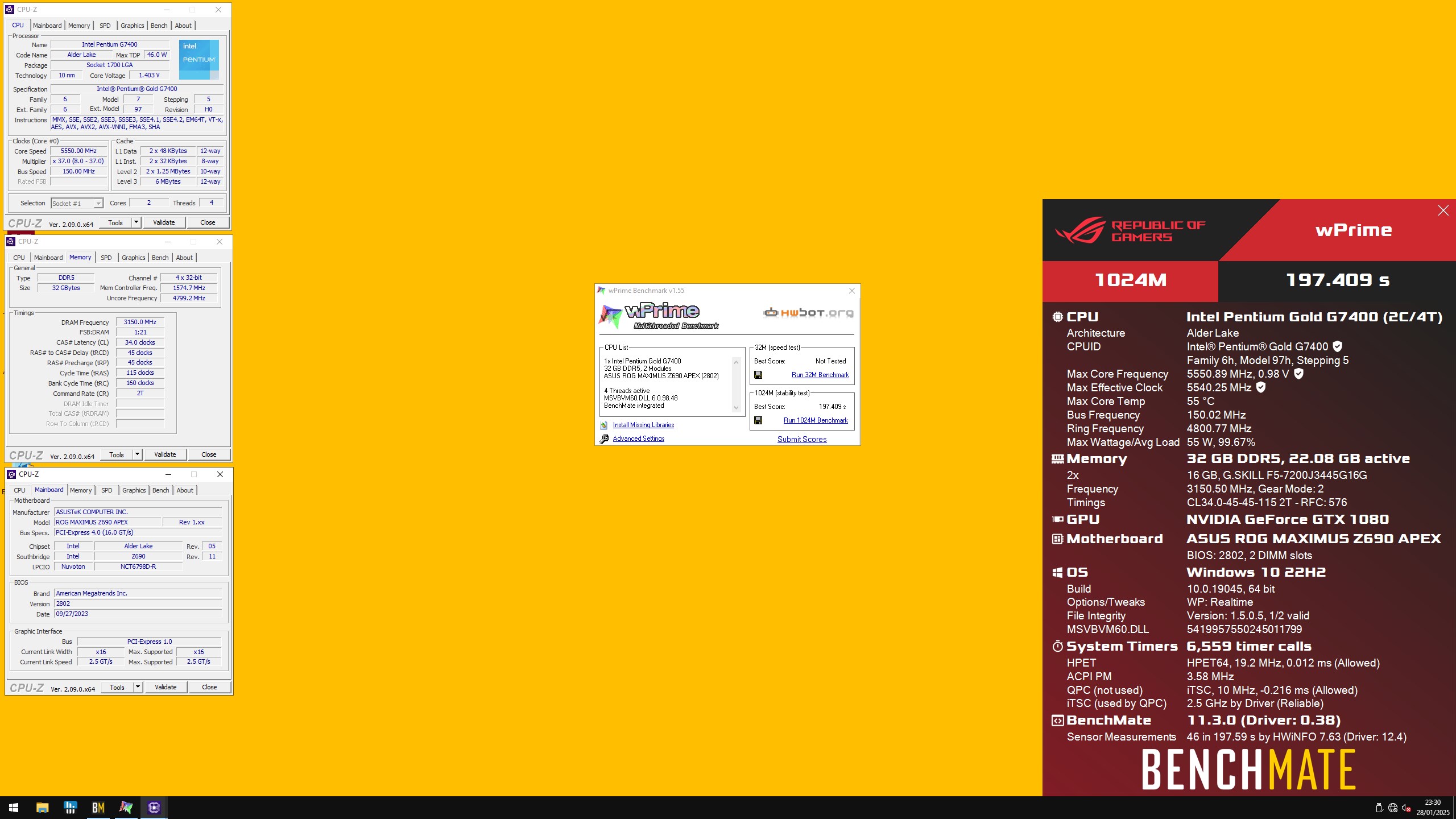
Task: Open the wPrime taskbar icon
Action: [x=126, y=808]
